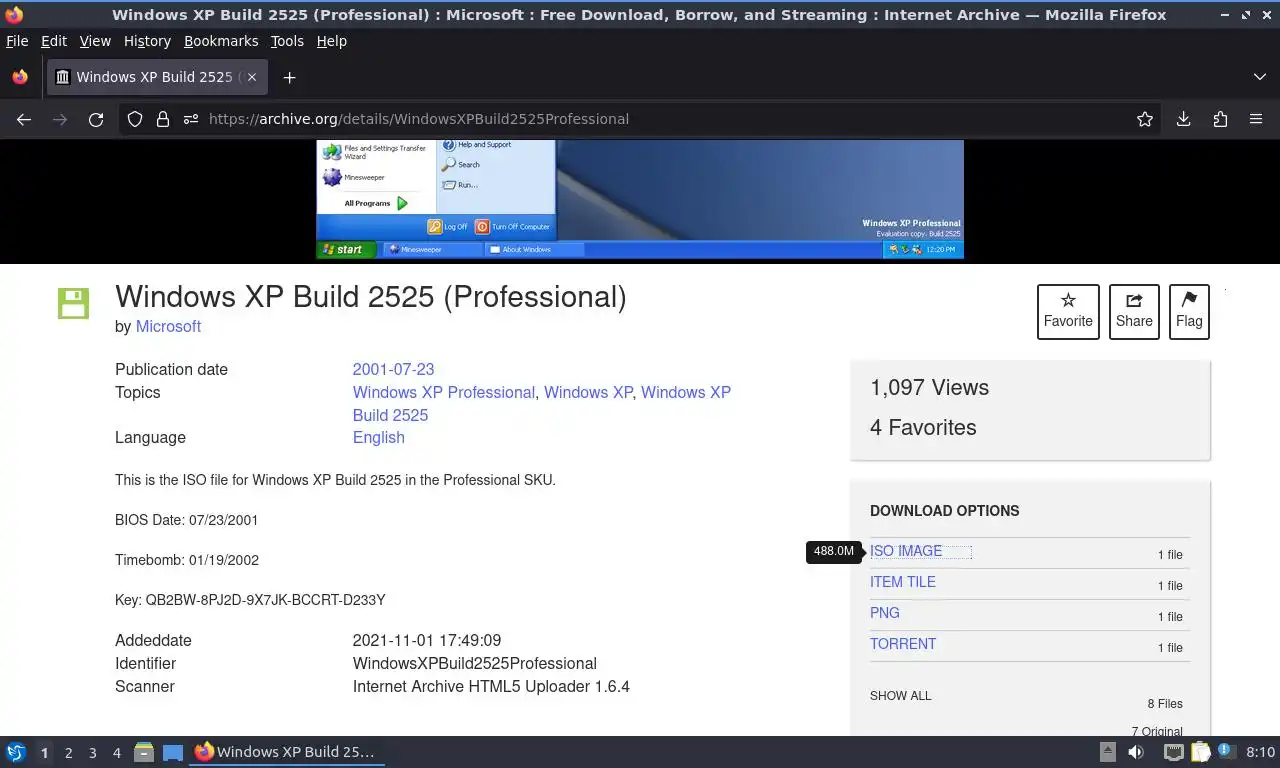This screenshot has width=1280, height=768.
Task: Select the BIOS Date: 07/23/2001 text
Action: (187, 520)
